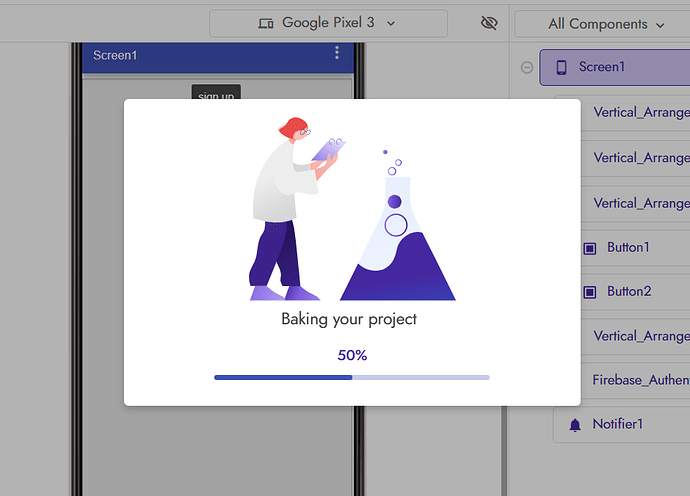Image resolution: width=690 pixels, height=496 pixels.
Task: Open the Google Pixel 3 device dropdown
Action: 328,23
